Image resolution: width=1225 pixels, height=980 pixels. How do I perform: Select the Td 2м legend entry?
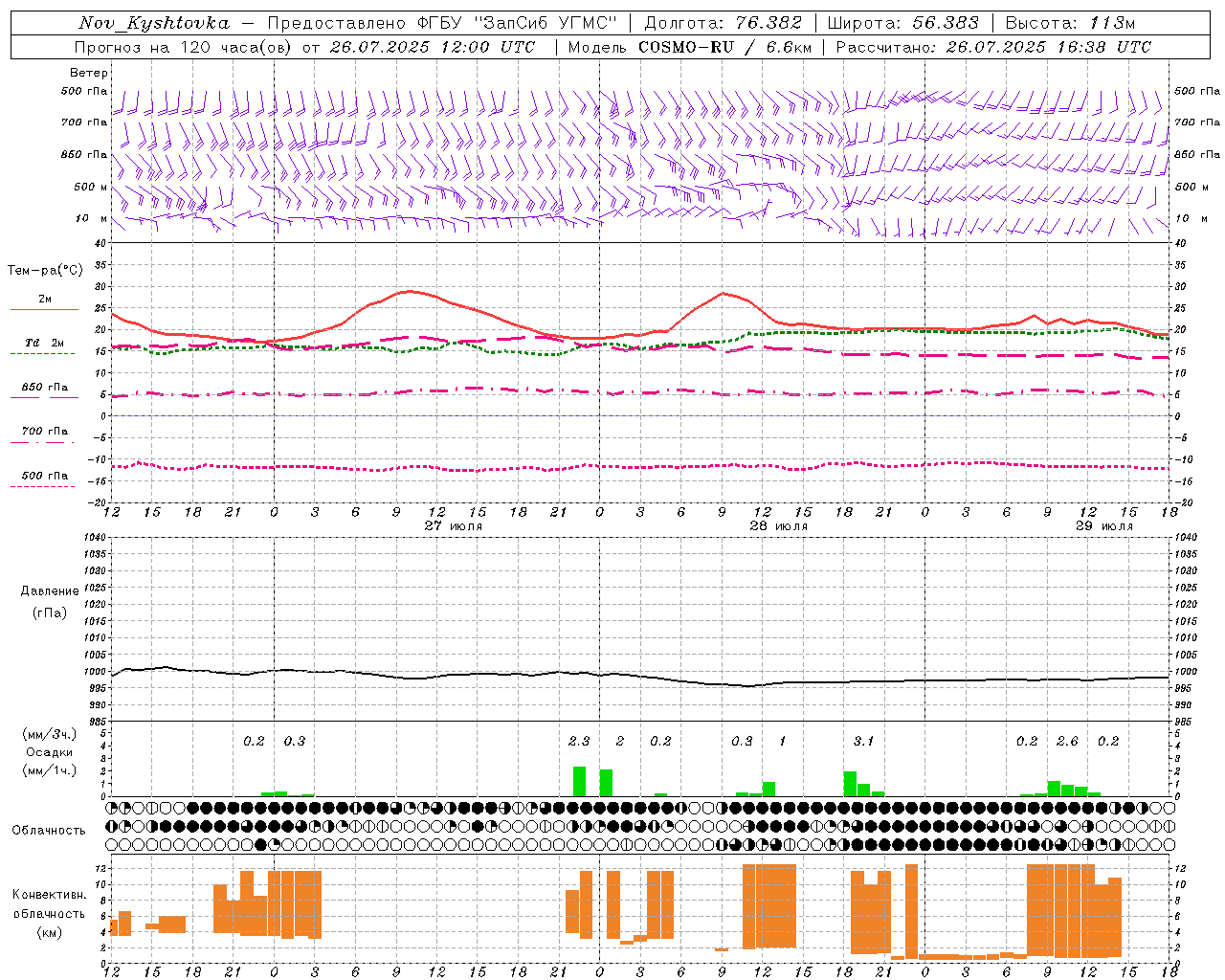point(45,343)
